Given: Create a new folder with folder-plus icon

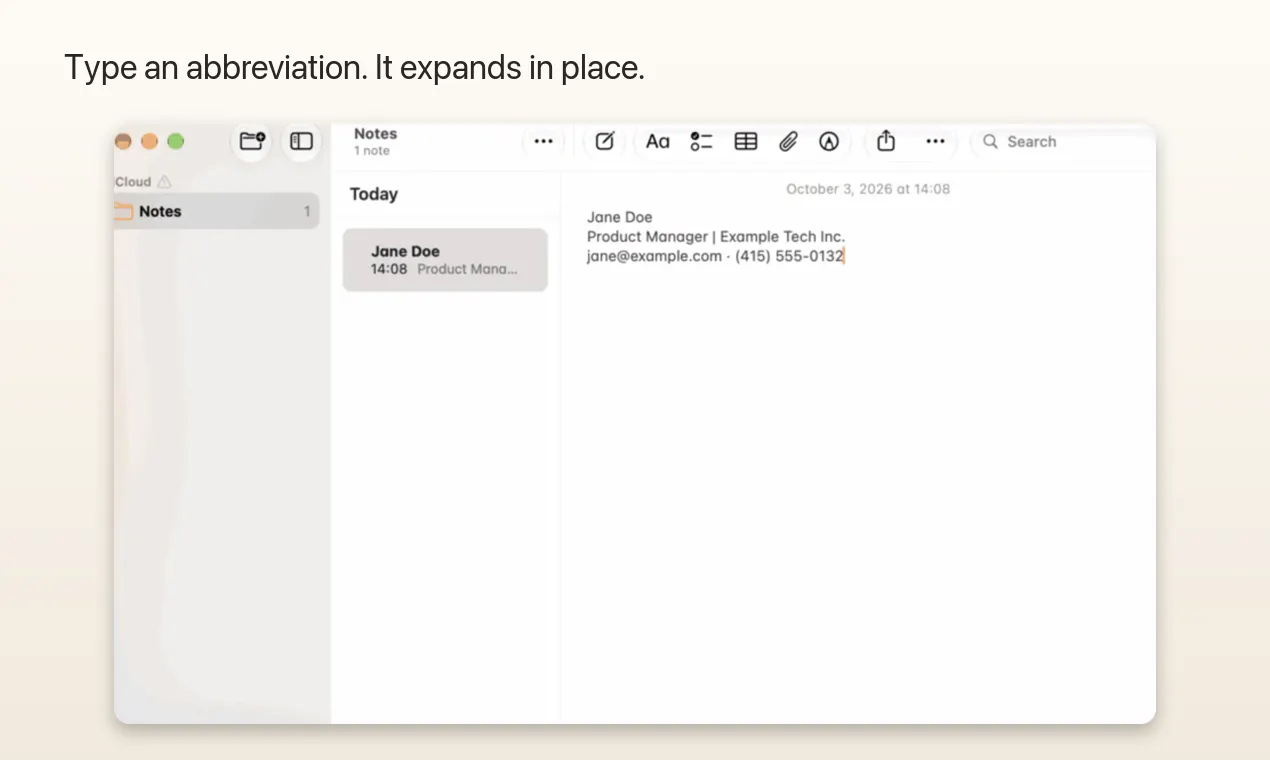Looking at the screenshot, I should click(x=252, y=141).
